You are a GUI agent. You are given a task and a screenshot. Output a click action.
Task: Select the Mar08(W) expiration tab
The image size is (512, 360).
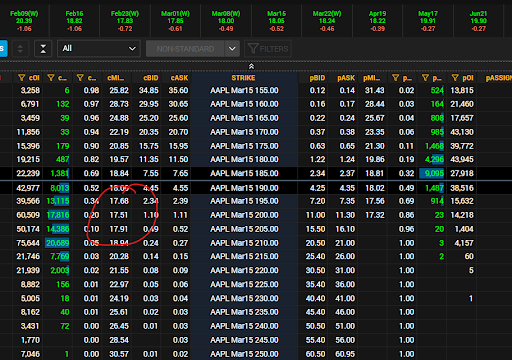pos(226,21)
